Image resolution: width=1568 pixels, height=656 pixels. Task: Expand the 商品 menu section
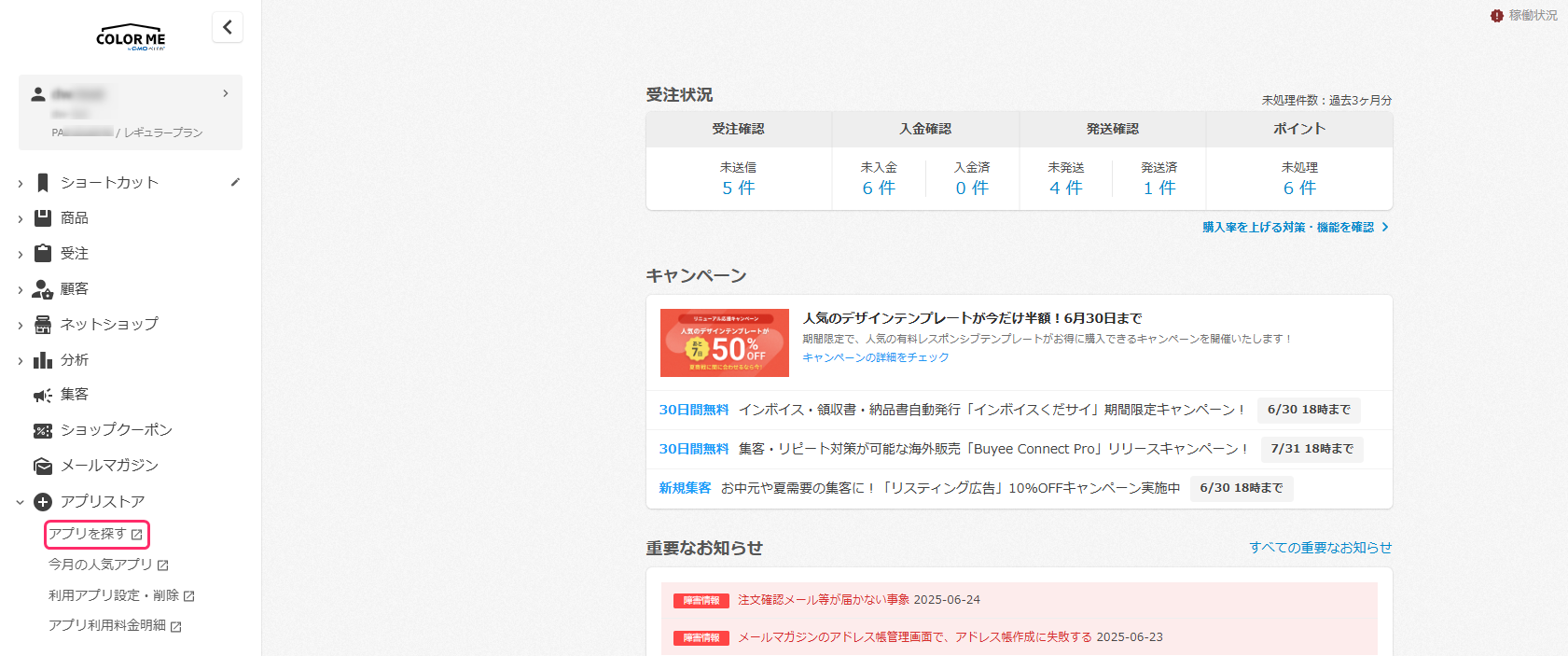(x=74, y=218)
